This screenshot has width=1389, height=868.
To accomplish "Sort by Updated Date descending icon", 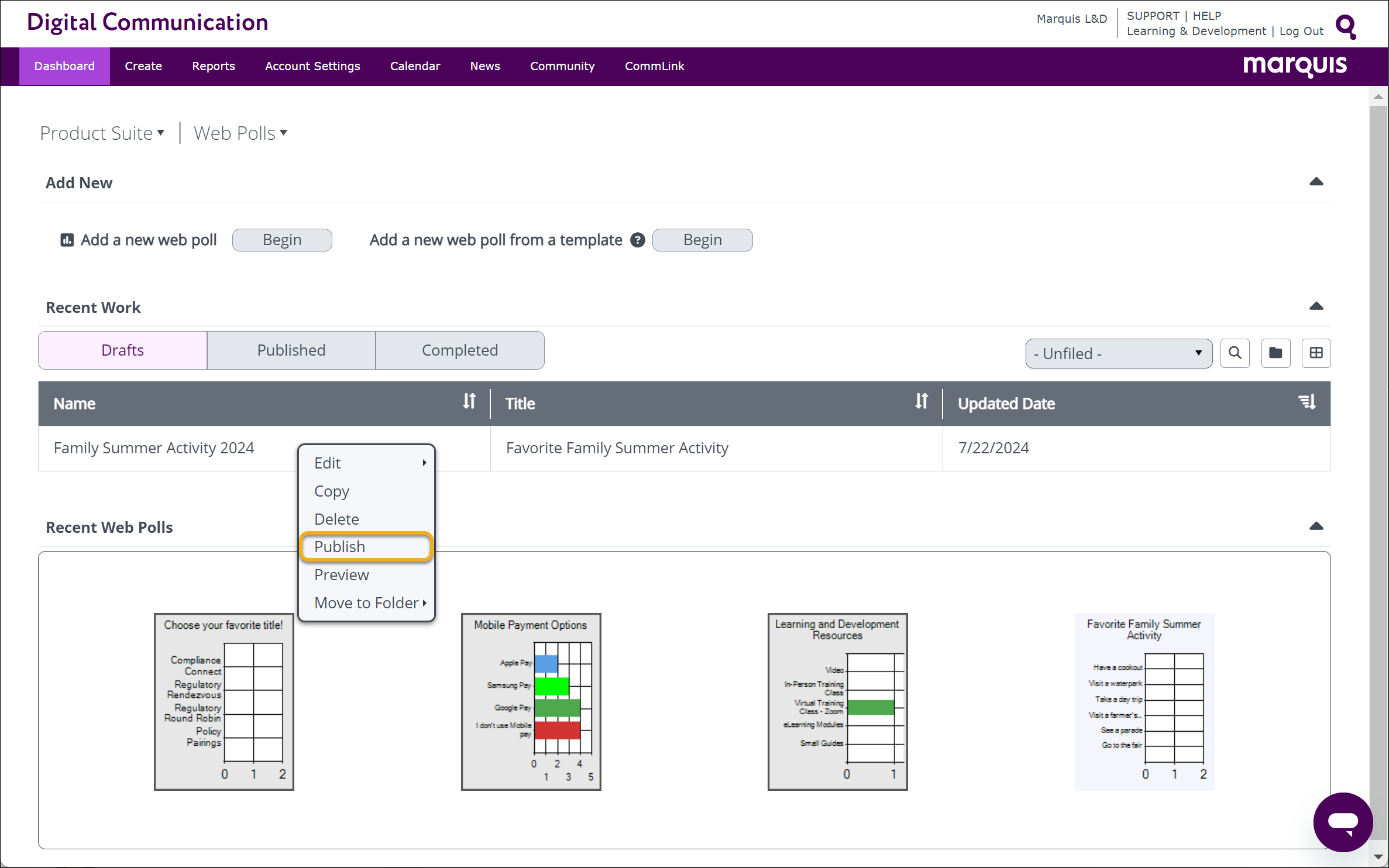I will [x=1307, y=402].
